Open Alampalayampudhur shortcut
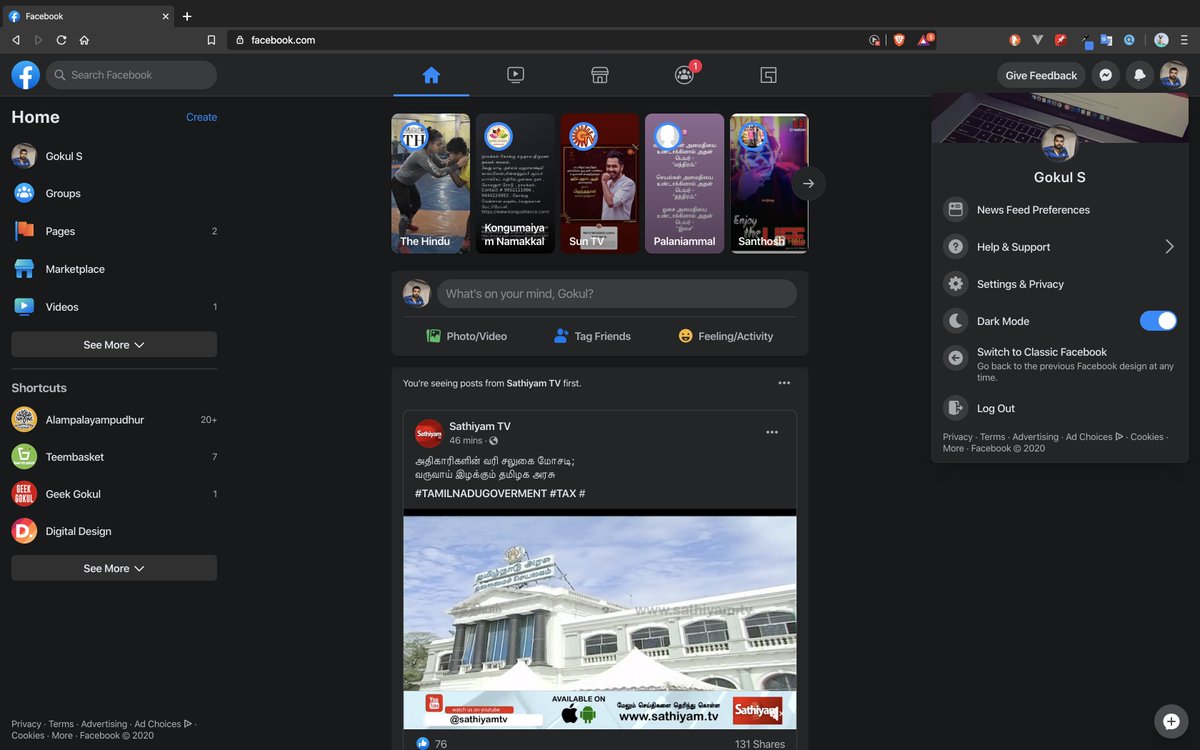Viewport: 1200px width, 750px height. (114, 420)
